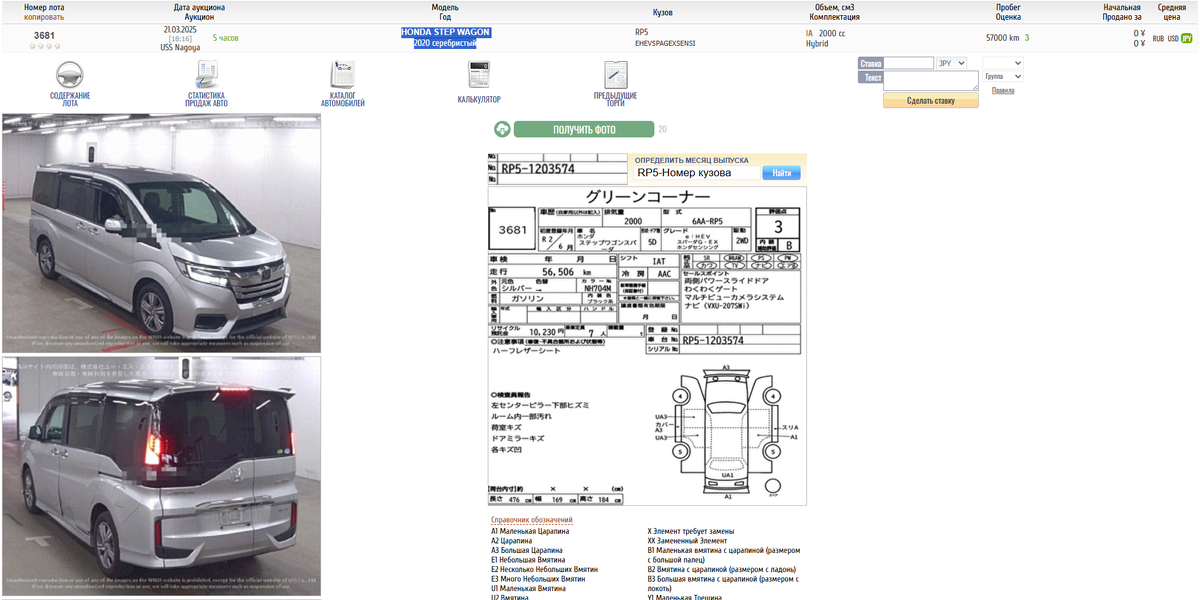
Task: Click the lot rating stars under 3681
Action: [44, 46]
